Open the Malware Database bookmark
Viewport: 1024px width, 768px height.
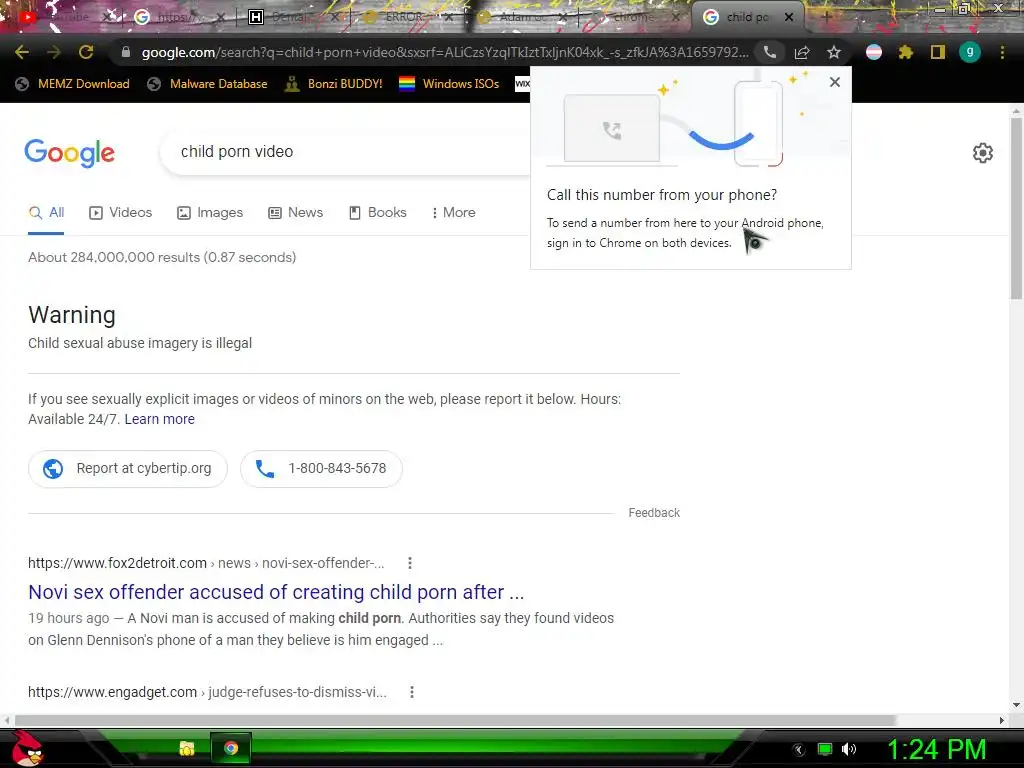coord(208,84)
